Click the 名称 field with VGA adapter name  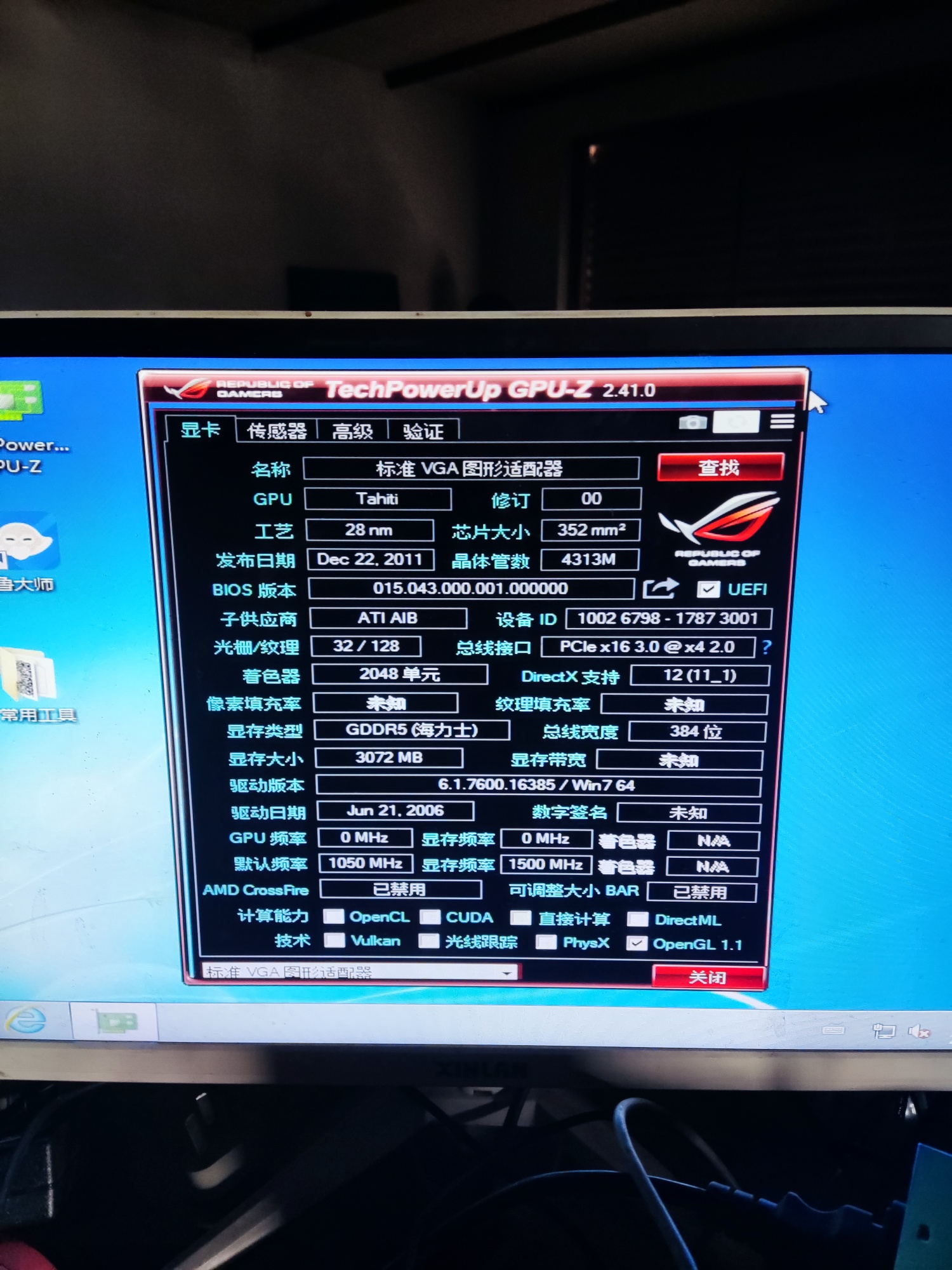coord(471,469)
